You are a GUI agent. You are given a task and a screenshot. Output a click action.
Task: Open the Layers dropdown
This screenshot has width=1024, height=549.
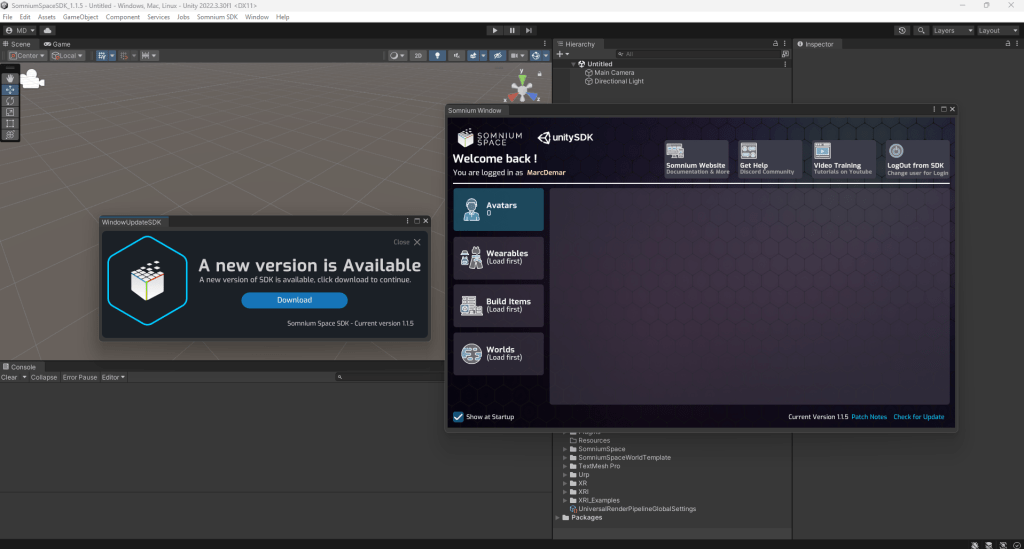[948, 30]
